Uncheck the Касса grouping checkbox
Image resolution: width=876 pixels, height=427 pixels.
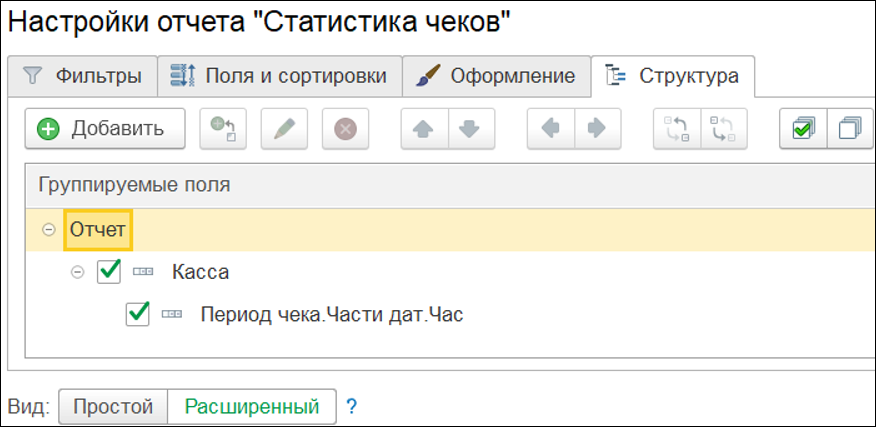[109, 272]
